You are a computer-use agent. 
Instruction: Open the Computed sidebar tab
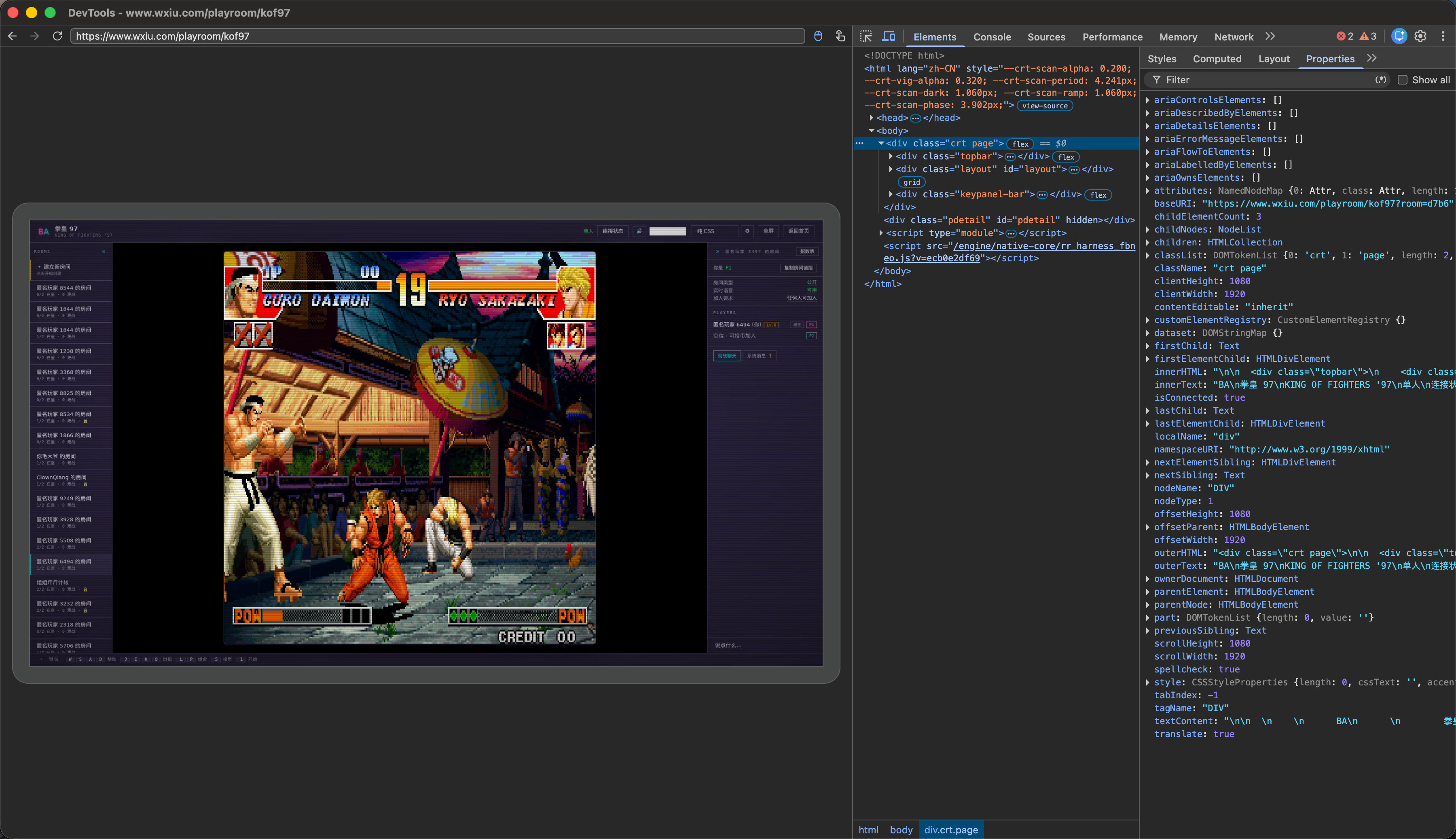coord(1217,59)
